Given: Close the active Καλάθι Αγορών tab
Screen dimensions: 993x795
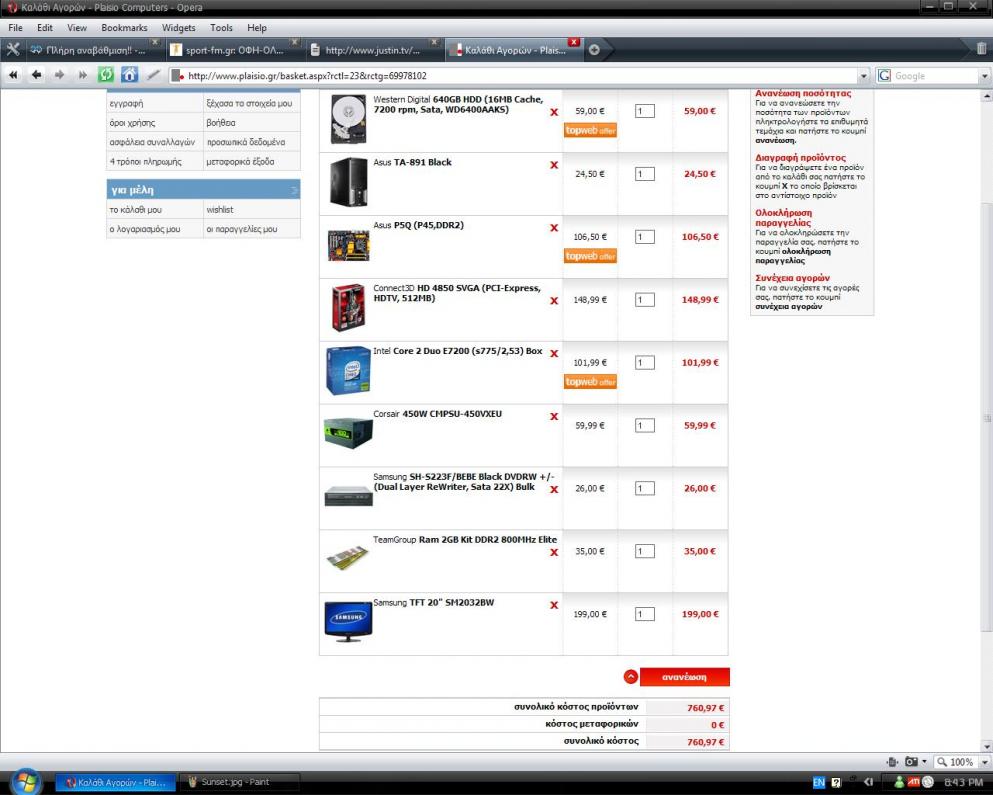Looking at the screenshot, I should pyautogui.click(x=574, y=42).
